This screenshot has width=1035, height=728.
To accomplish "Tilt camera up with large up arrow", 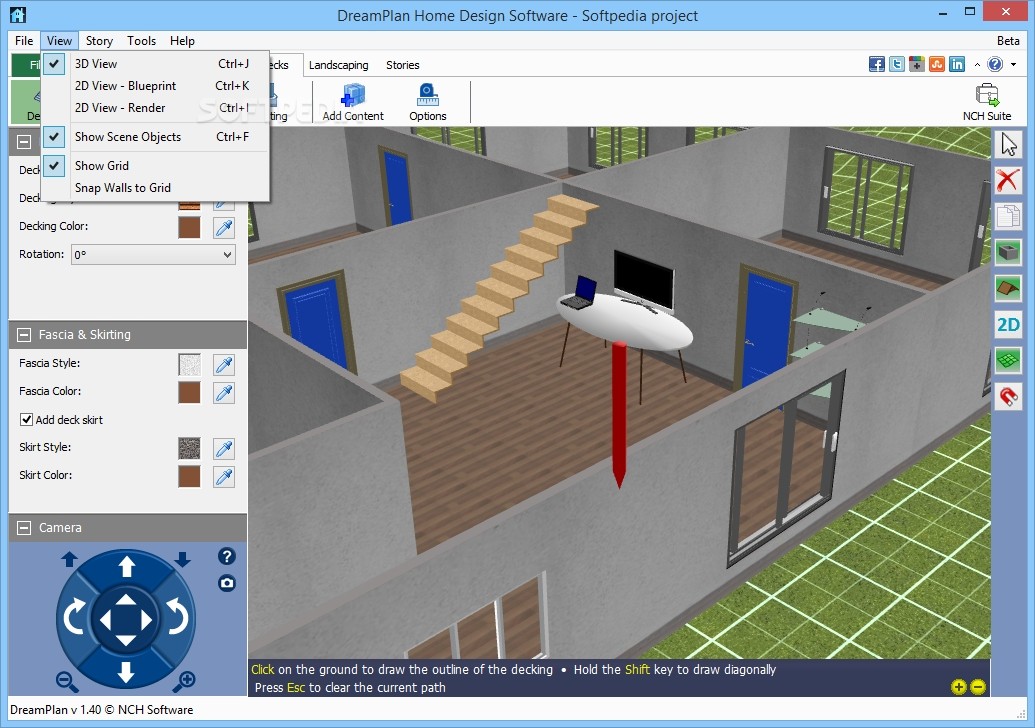I will click(126, 566).
